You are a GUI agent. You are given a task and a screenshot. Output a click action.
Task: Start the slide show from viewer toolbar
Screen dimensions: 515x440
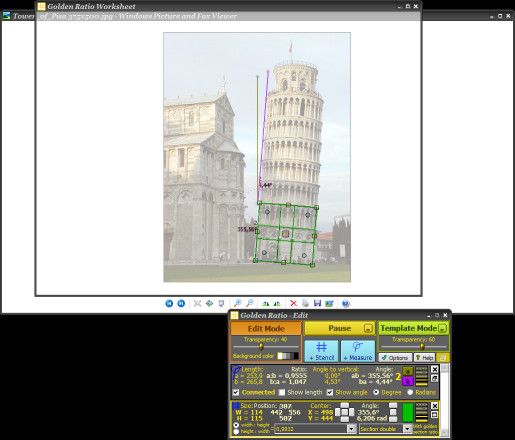(x=221, y=303)
